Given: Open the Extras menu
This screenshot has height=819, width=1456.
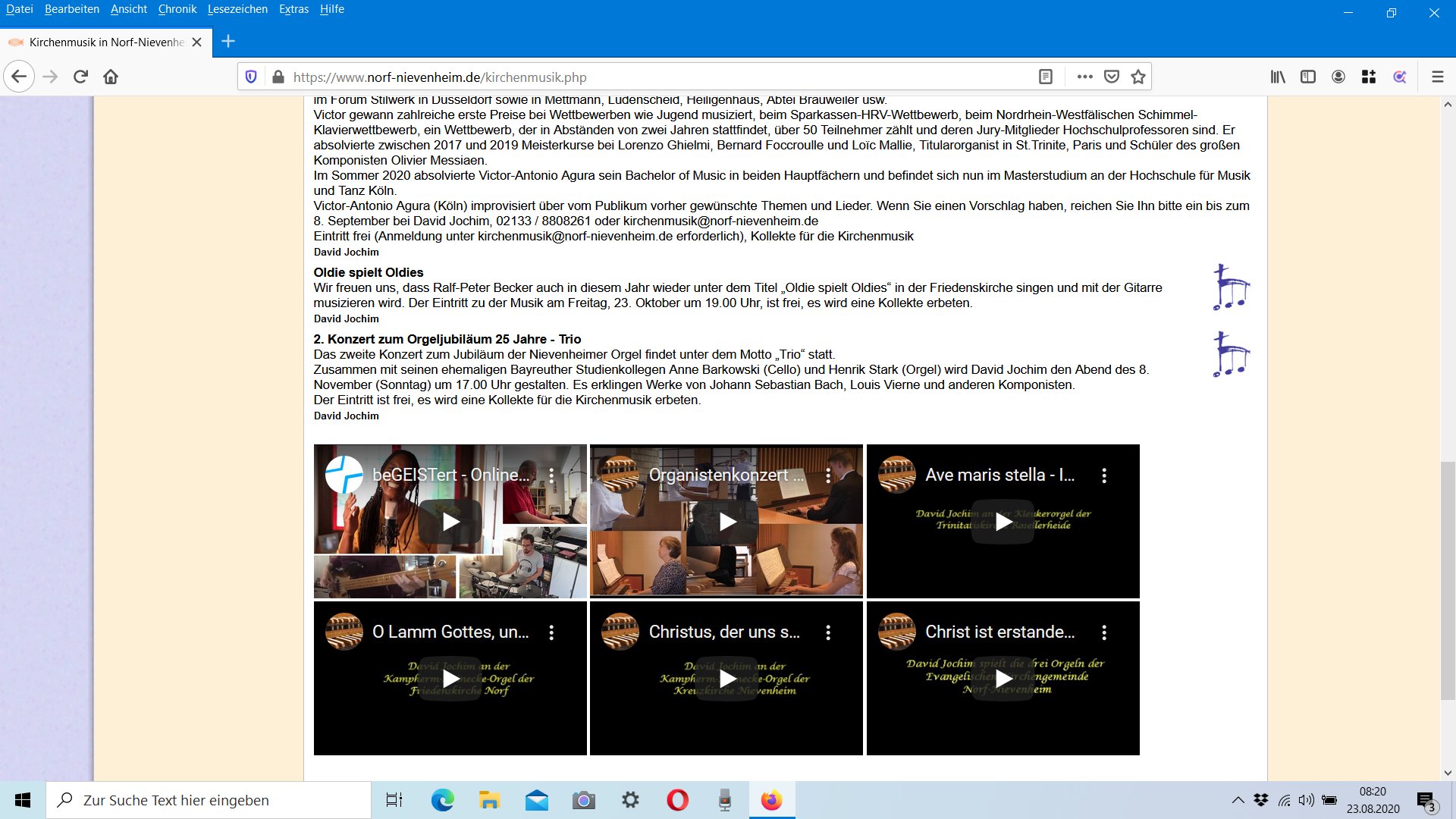Looking at the screenshot, I should pyautogui.click(x=293, y=9).
